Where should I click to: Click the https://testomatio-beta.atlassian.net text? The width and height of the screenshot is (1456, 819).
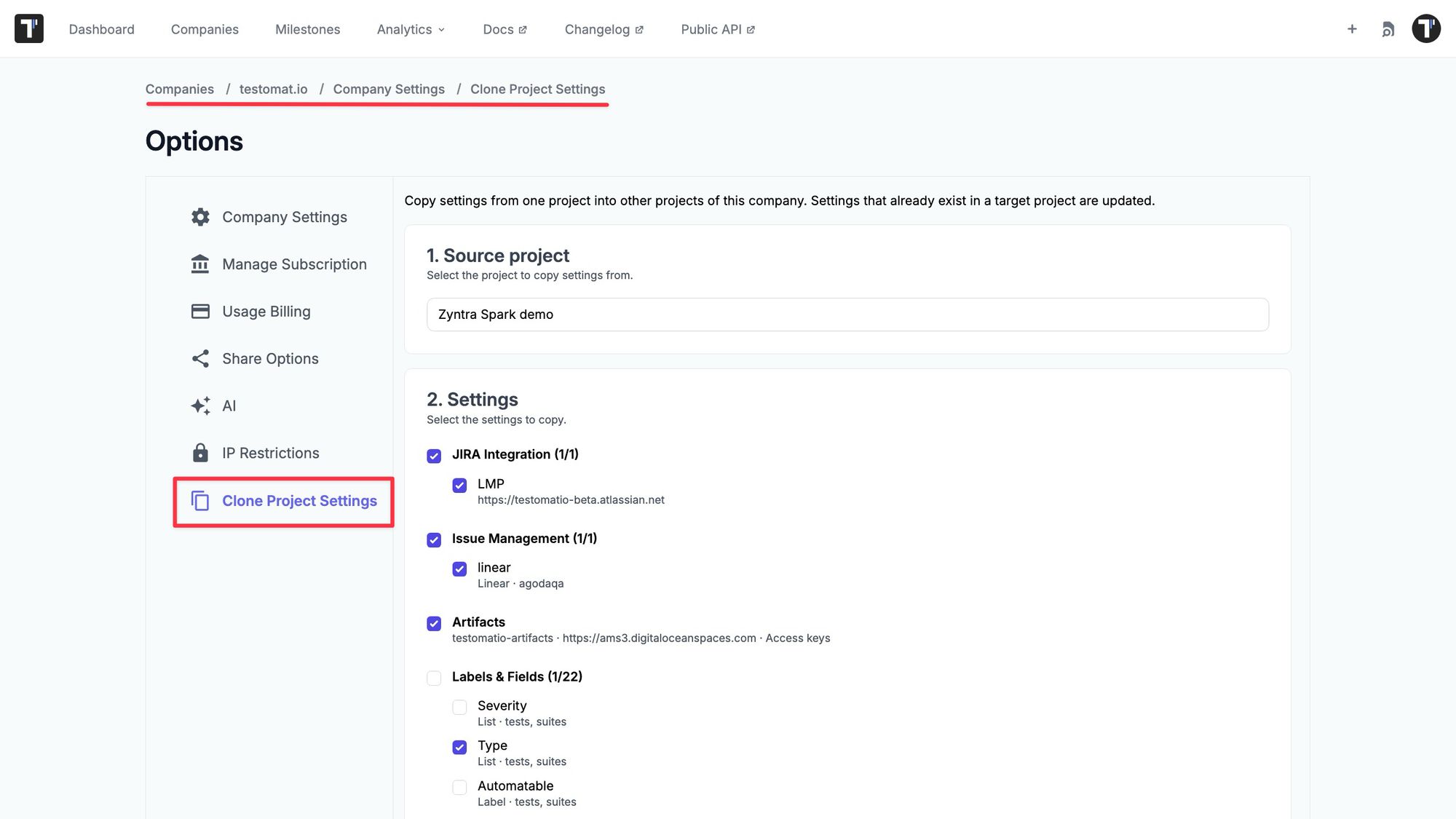571,500
